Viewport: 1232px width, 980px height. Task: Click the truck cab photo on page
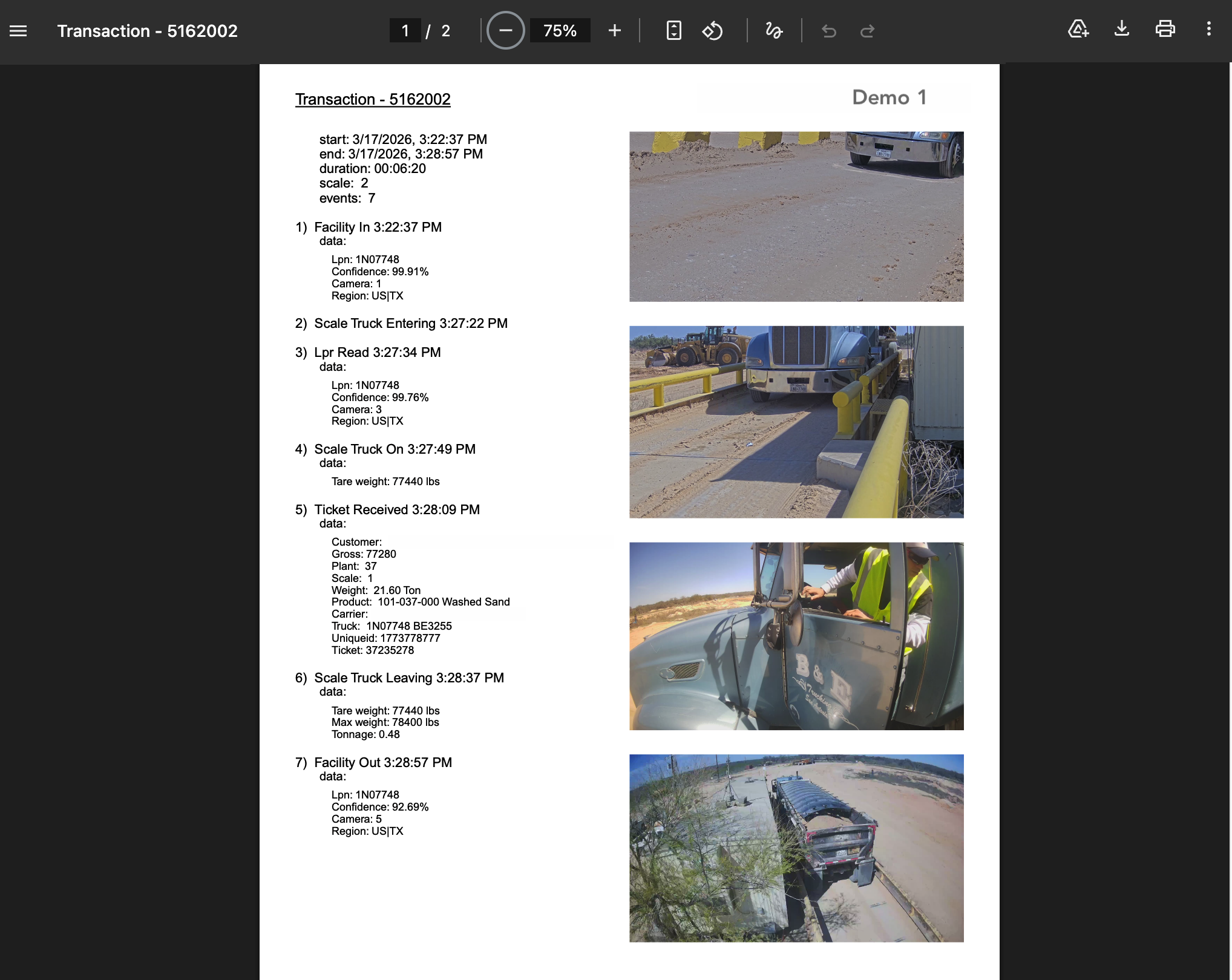point(796,636)
